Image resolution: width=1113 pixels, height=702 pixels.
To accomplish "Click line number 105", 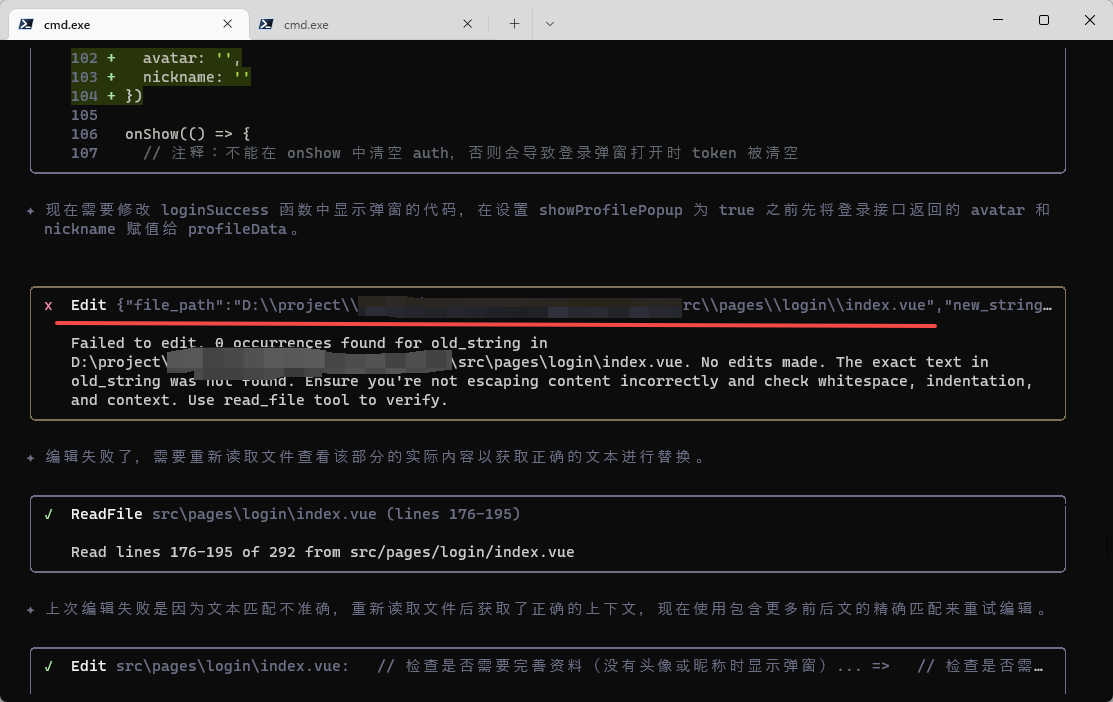I will [84, 115].
